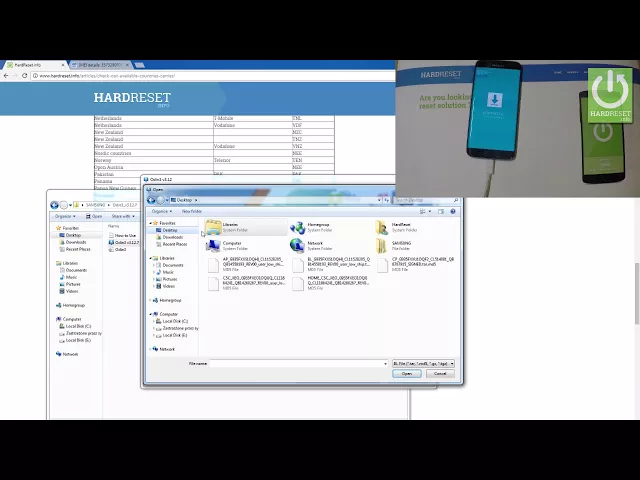Open the file type filter dropdown

(423, 363)
